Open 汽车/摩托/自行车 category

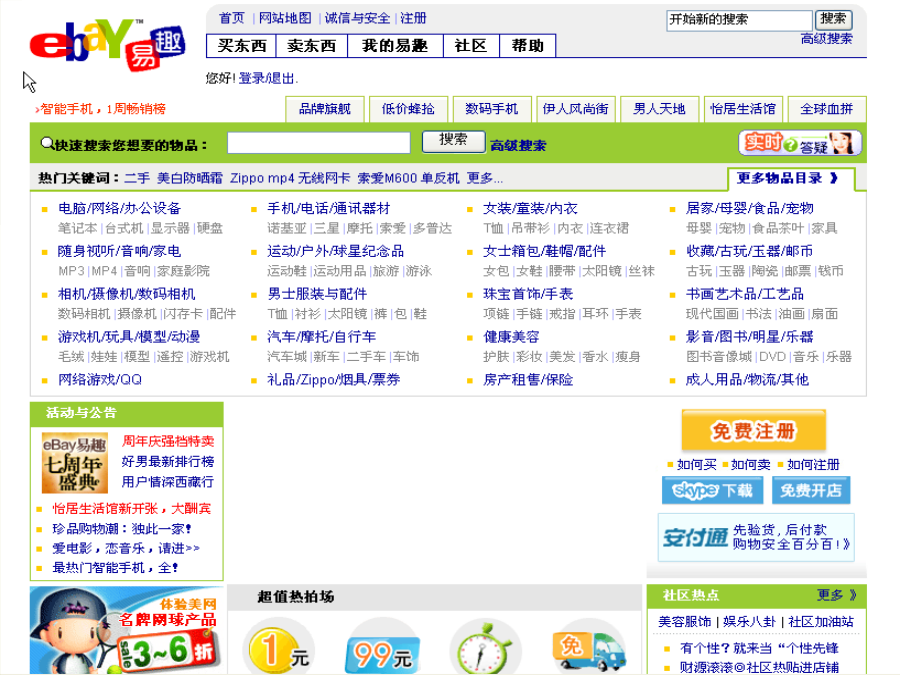[321, 337]
